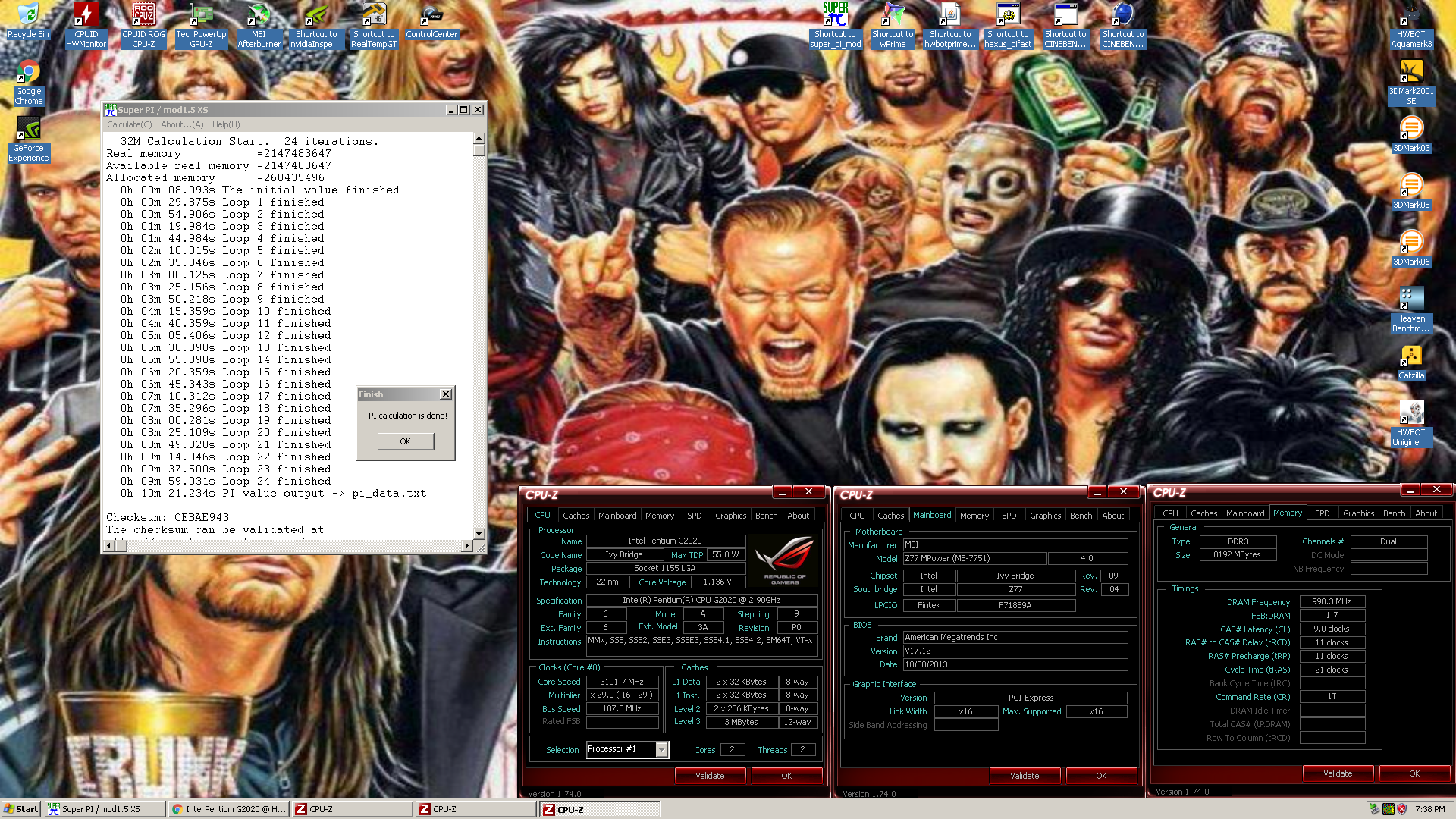
Task: Click Validate in right CPU-Z window
Action: (x=1338, y=773)
